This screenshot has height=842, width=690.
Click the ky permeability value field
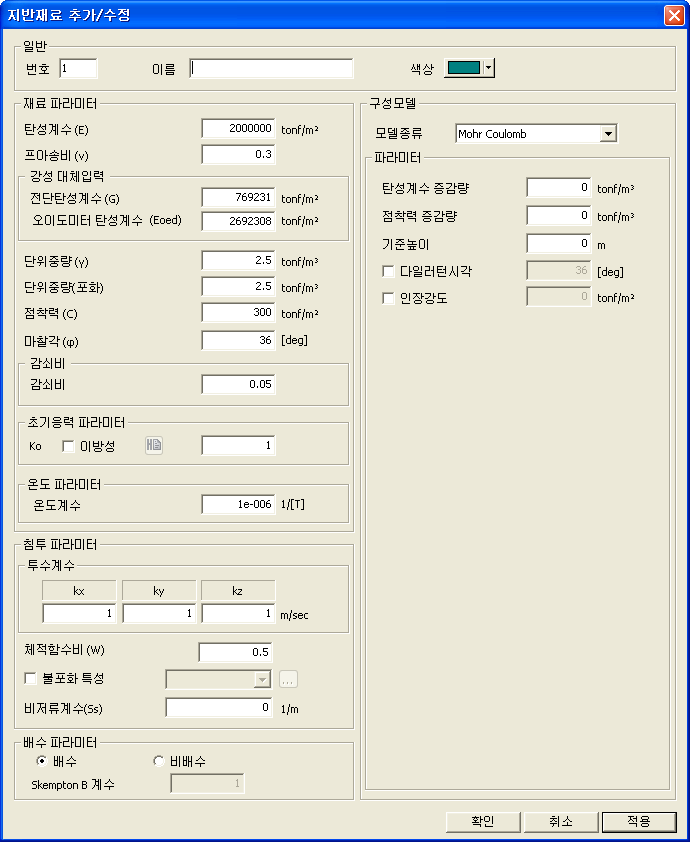[x=159, y=613]
